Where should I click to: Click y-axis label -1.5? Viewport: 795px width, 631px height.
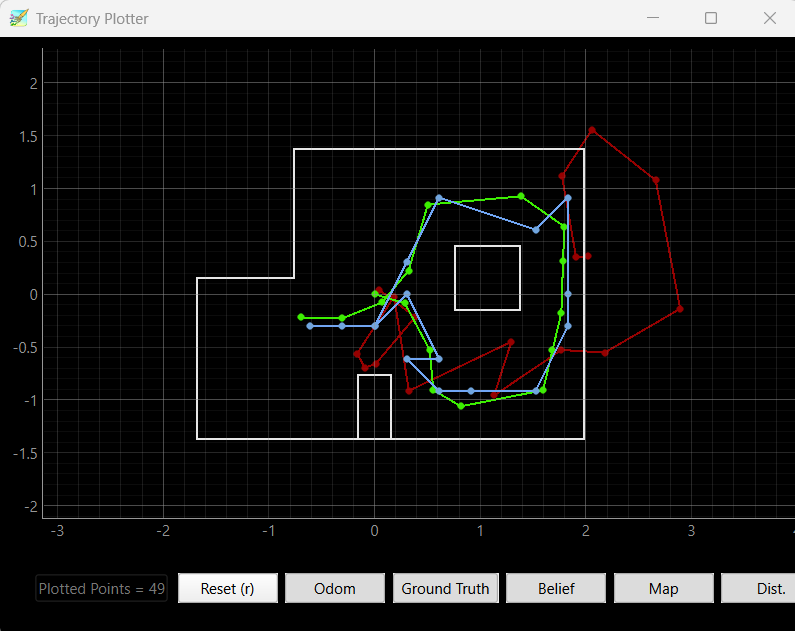point(25,454)
